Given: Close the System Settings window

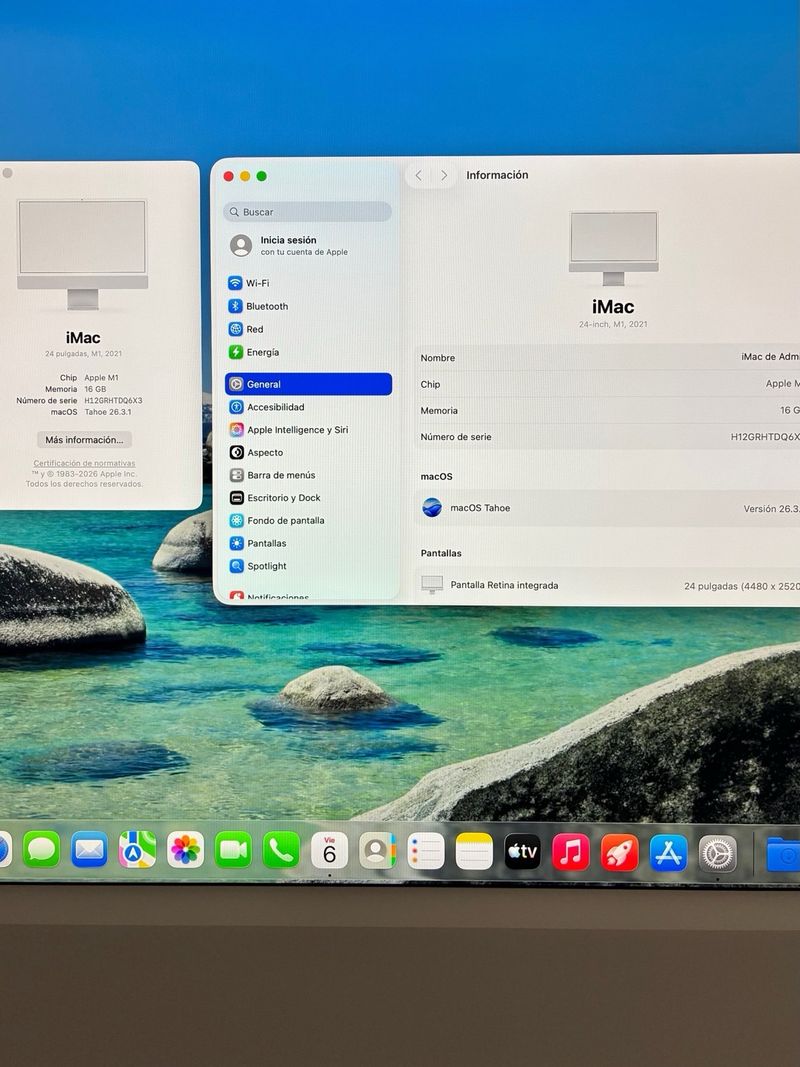Looking at the screenshot, I should [229, 176].
